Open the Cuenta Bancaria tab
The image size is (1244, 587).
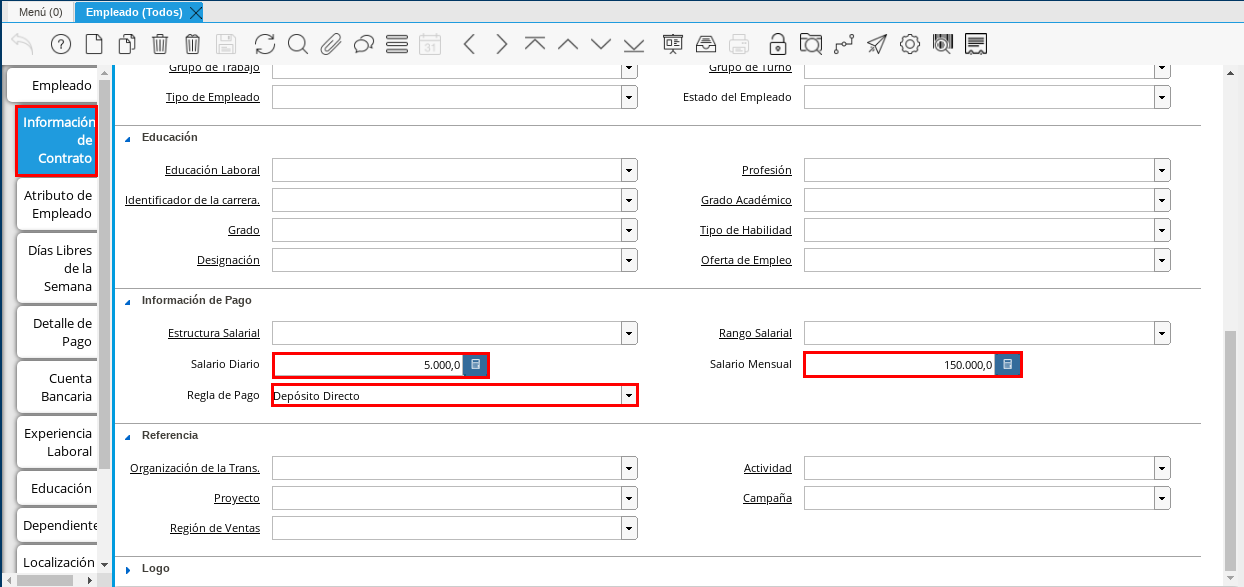click(x=57, y=387)
